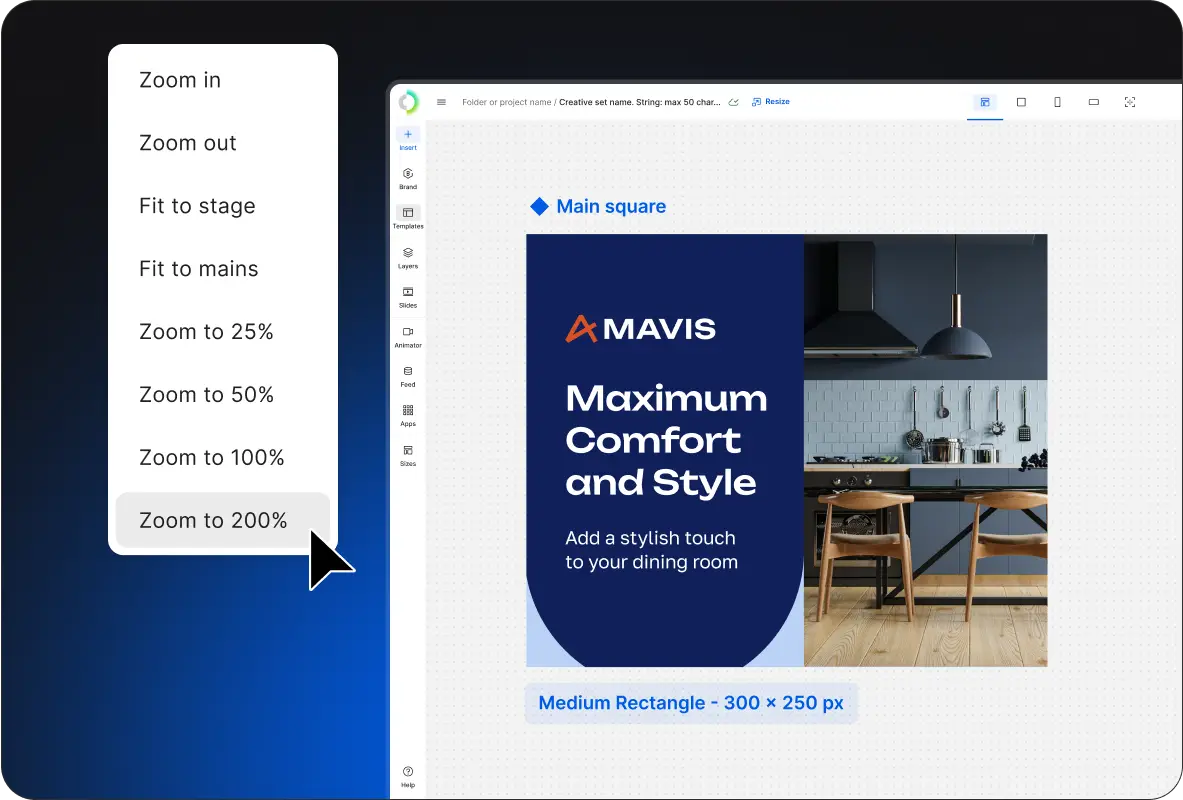Screen dimensions: 1183x800
Task: Open the Apps panel
Action: 408,416
